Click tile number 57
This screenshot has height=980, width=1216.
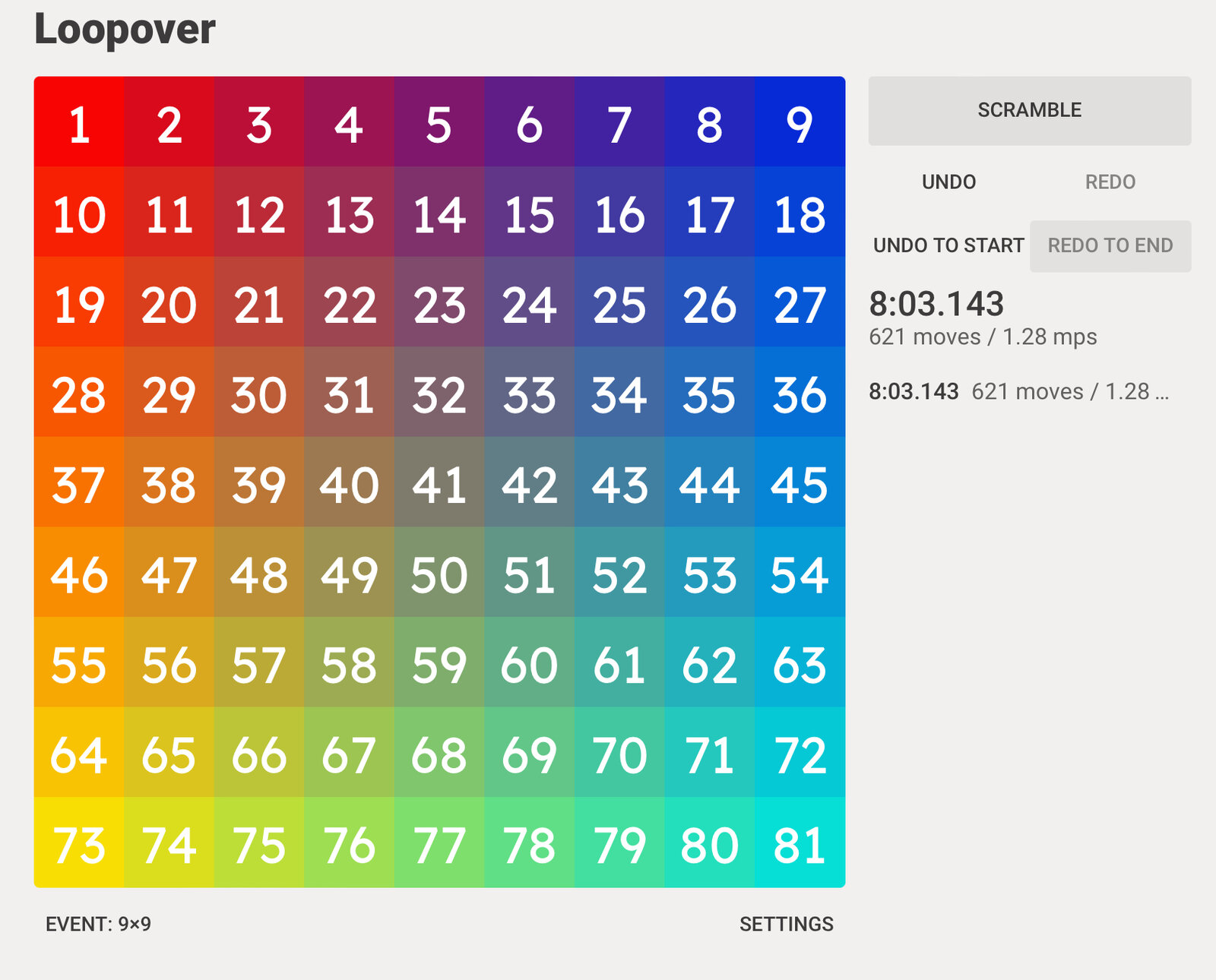coord(259,662)
